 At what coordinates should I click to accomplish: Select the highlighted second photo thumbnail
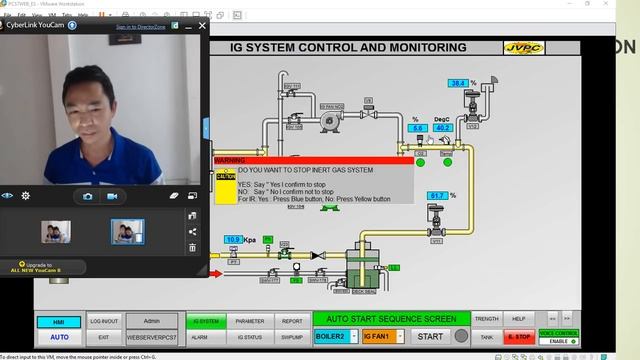pyautogui.click(x=128, y=232)
